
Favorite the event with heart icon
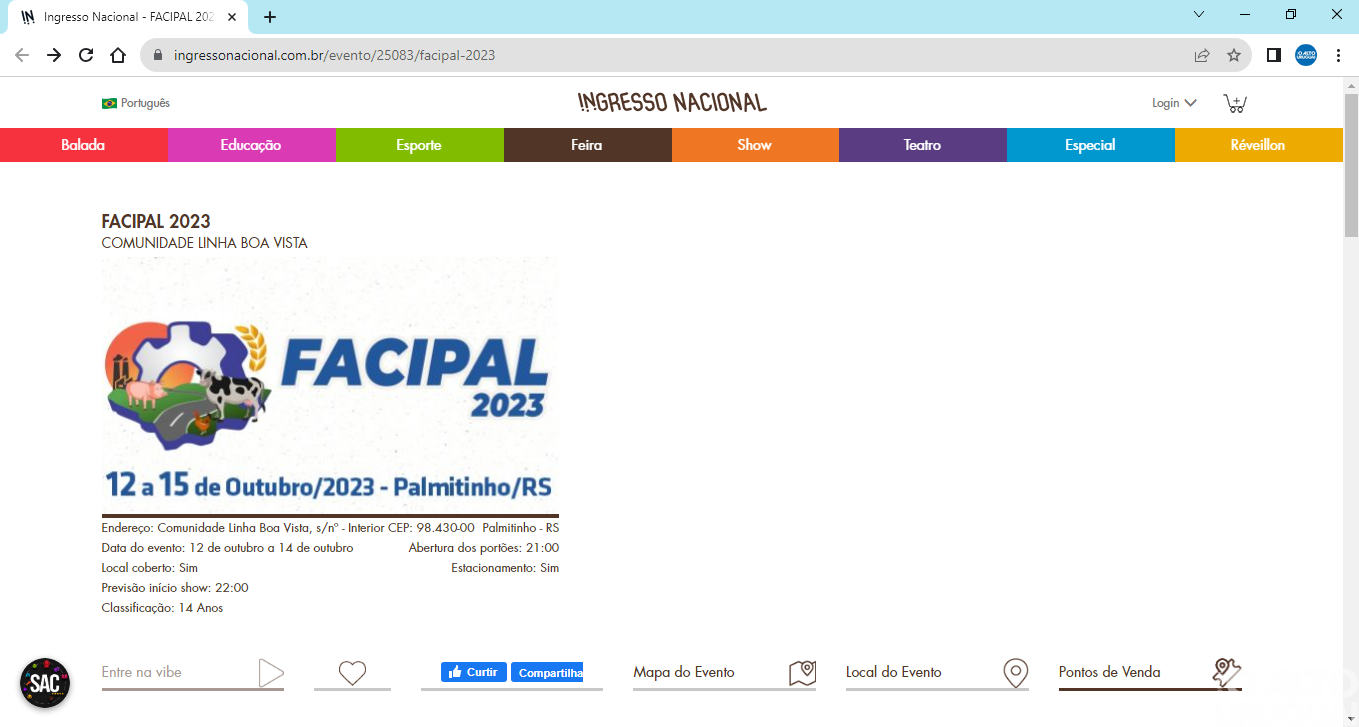[x=352, y=673]
